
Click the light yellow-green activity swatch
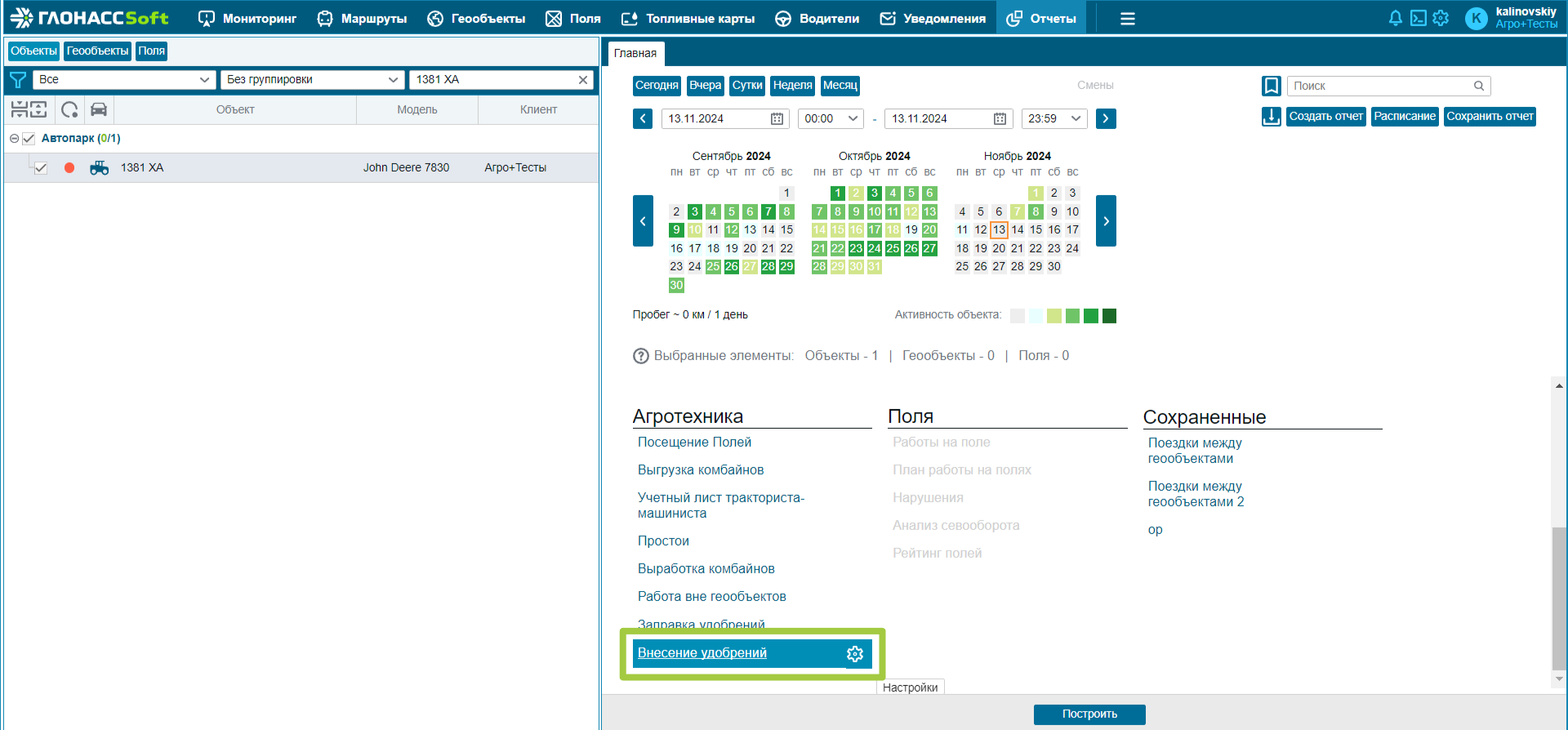1054,316
